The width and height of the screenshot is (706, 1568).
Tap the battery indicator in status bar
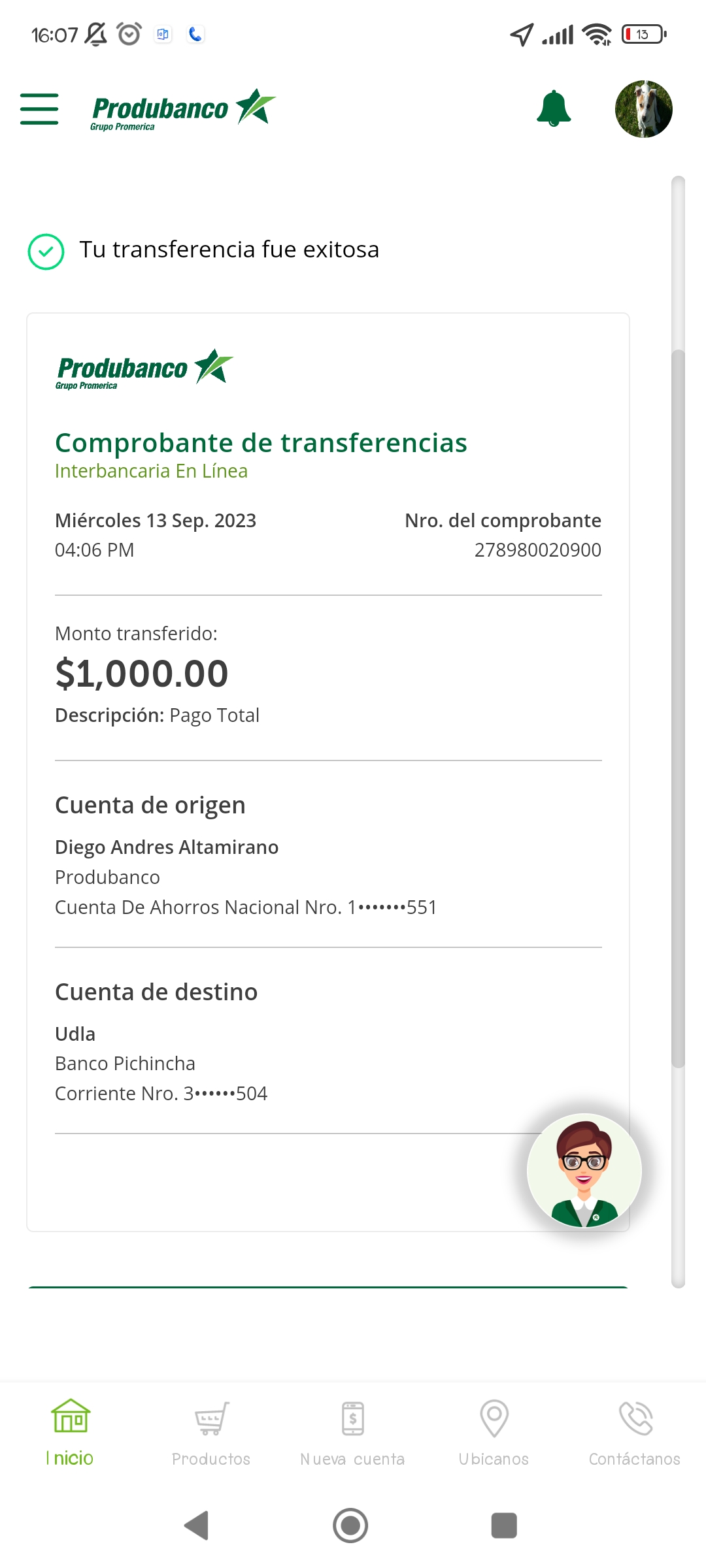pos(643,34)
